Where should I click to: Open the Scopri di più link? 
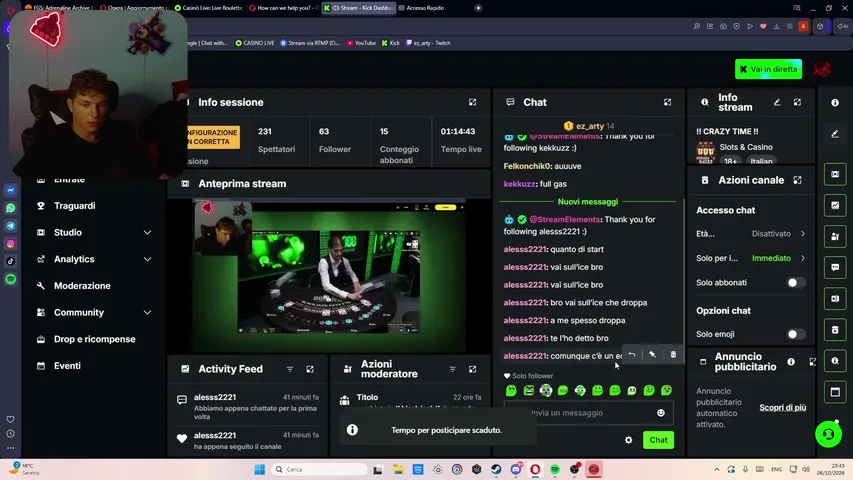782,408
